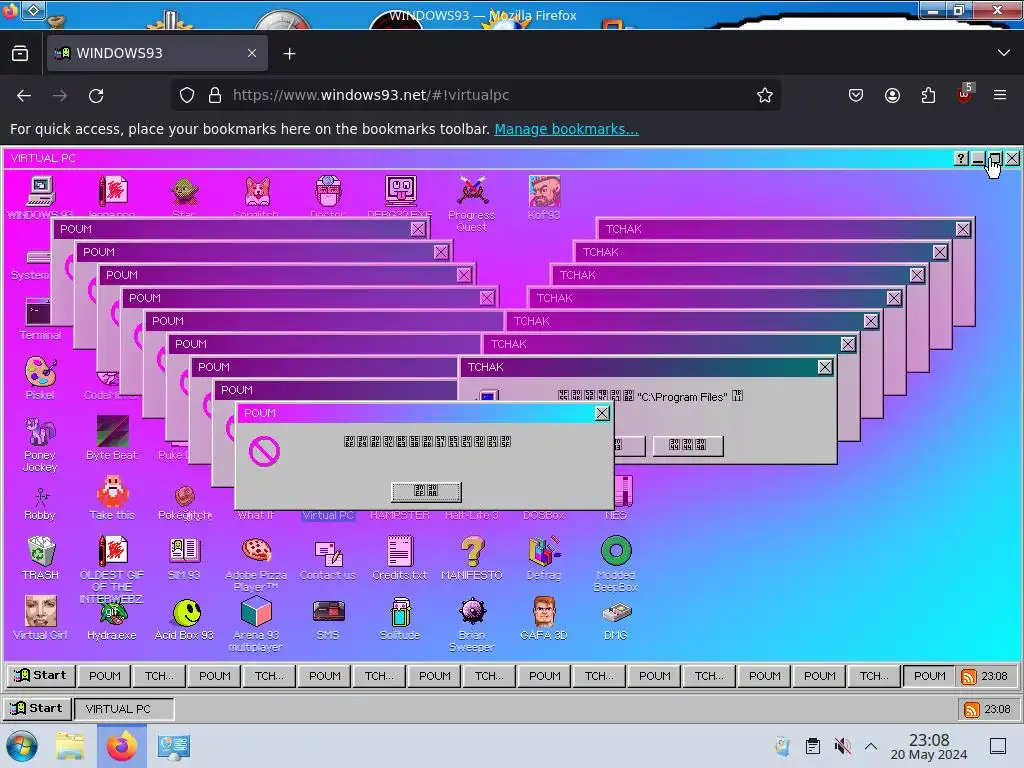Open the SMS console icon
Screen dimensions: 1024x768
point(328,619)
